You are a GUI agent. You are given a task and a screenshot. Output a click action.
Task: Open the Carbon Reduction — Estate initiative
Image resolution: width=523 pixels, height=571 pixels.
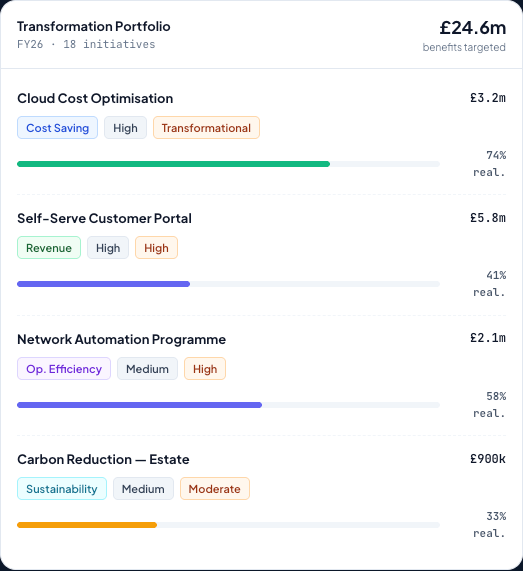pos(103,460)
